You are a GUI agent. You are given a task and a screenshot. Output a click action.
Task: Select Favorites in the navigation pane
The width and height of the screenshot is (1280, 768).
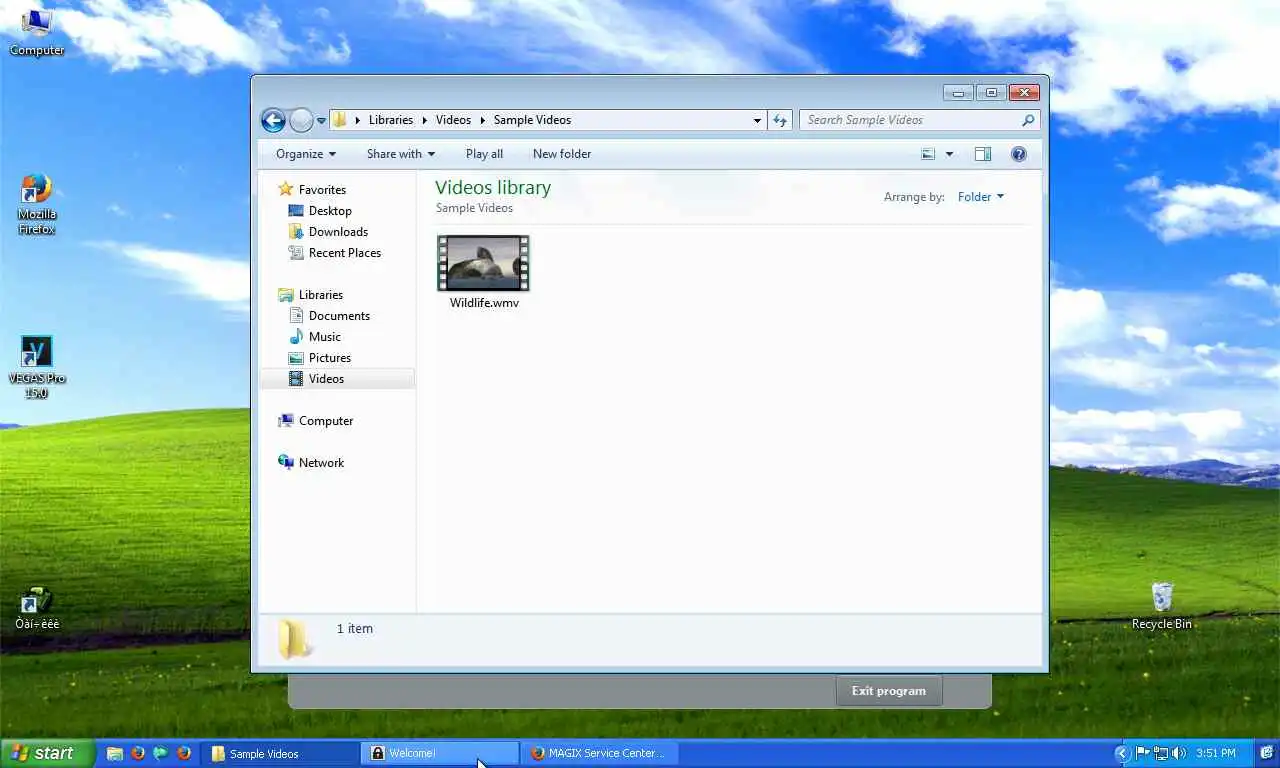click(322, 190)
